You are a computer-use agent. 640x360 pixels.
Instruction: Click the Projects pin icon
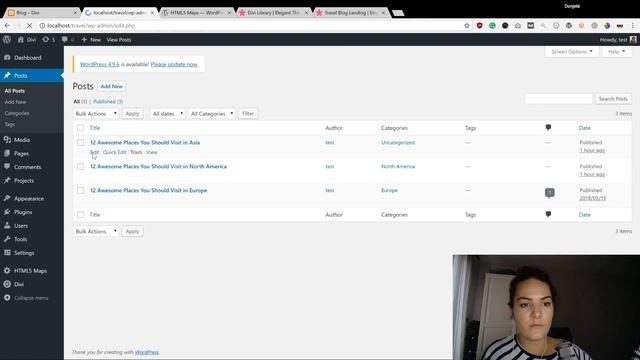point(7,180)
